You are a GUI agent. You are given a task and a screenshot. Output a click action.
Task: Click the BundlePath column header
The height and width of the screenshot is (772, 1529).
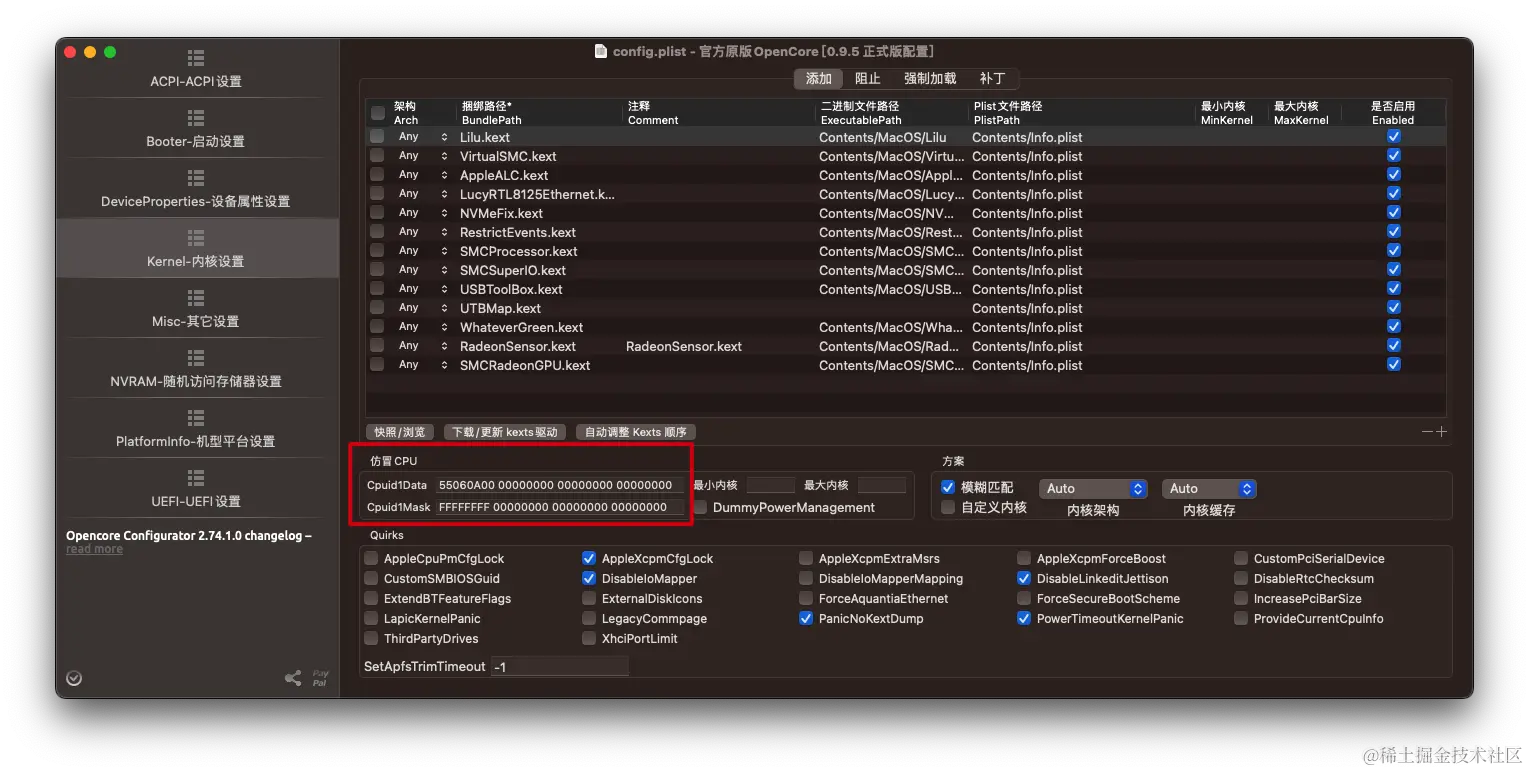[x=540, y=113]
